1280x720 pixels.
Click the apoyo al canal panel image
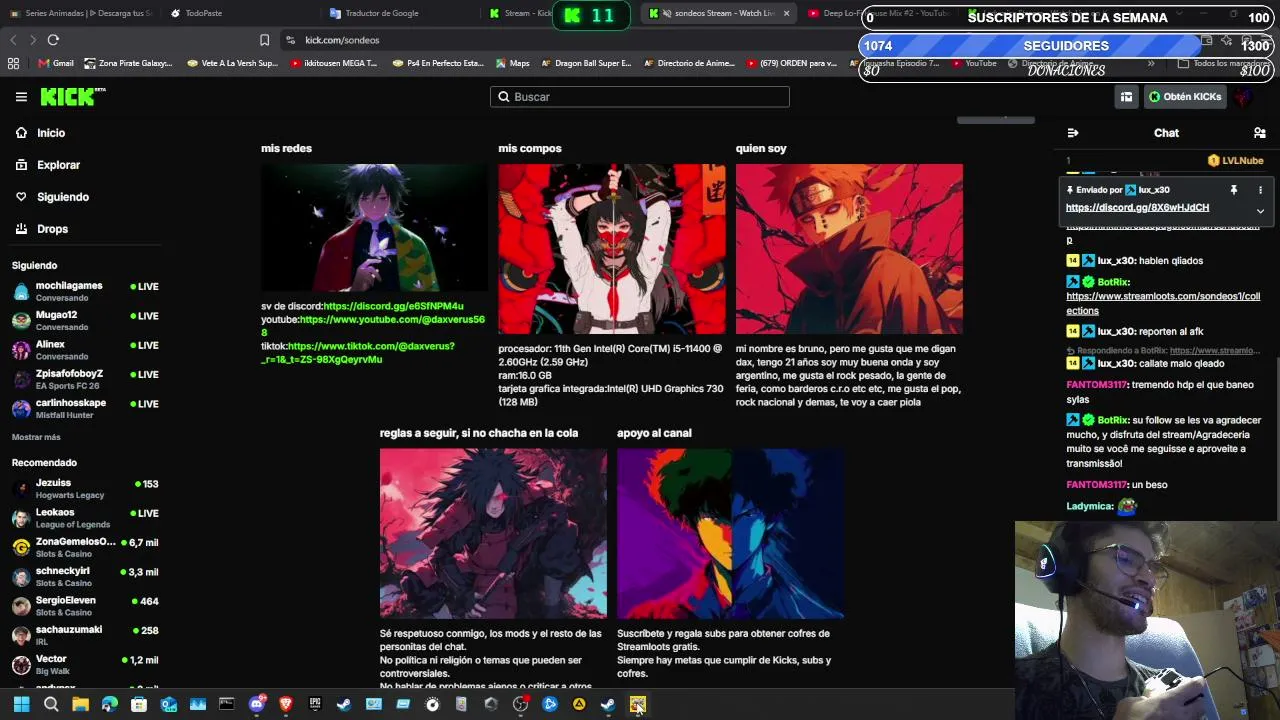click(x=730, y=534)
